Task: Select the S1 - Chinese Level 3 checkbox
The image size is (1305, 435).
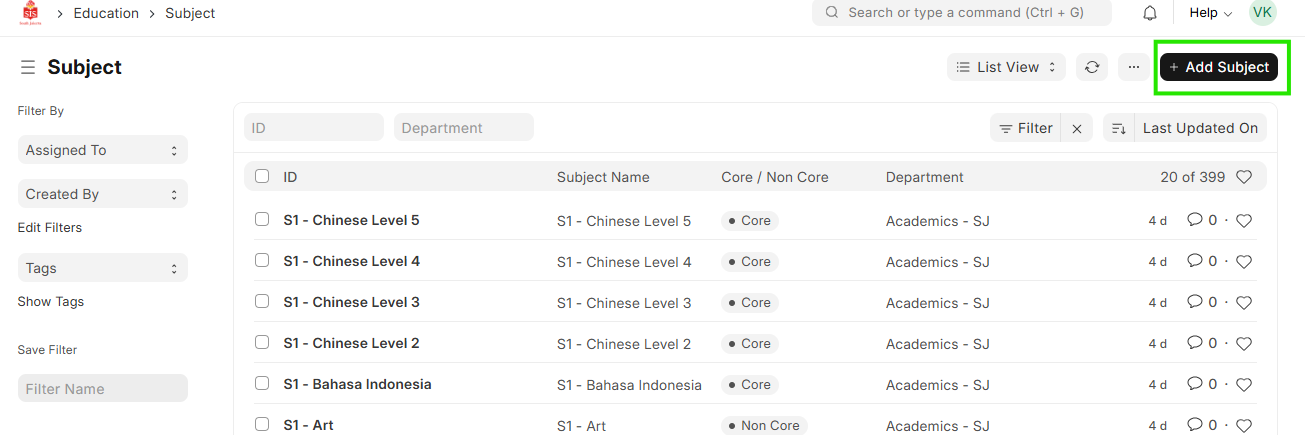Action: (x=262, y=301)
